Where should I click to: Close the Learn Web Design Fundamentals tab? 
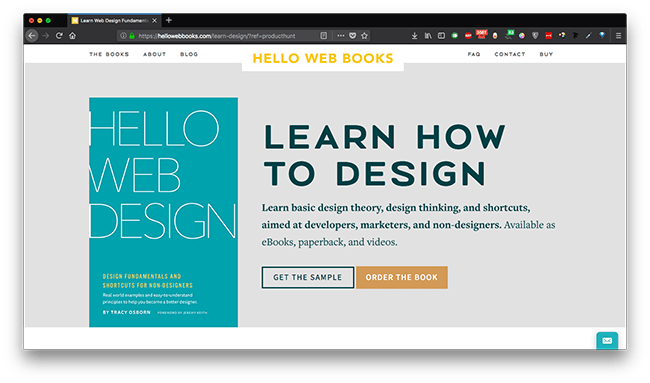pos(155,20)
